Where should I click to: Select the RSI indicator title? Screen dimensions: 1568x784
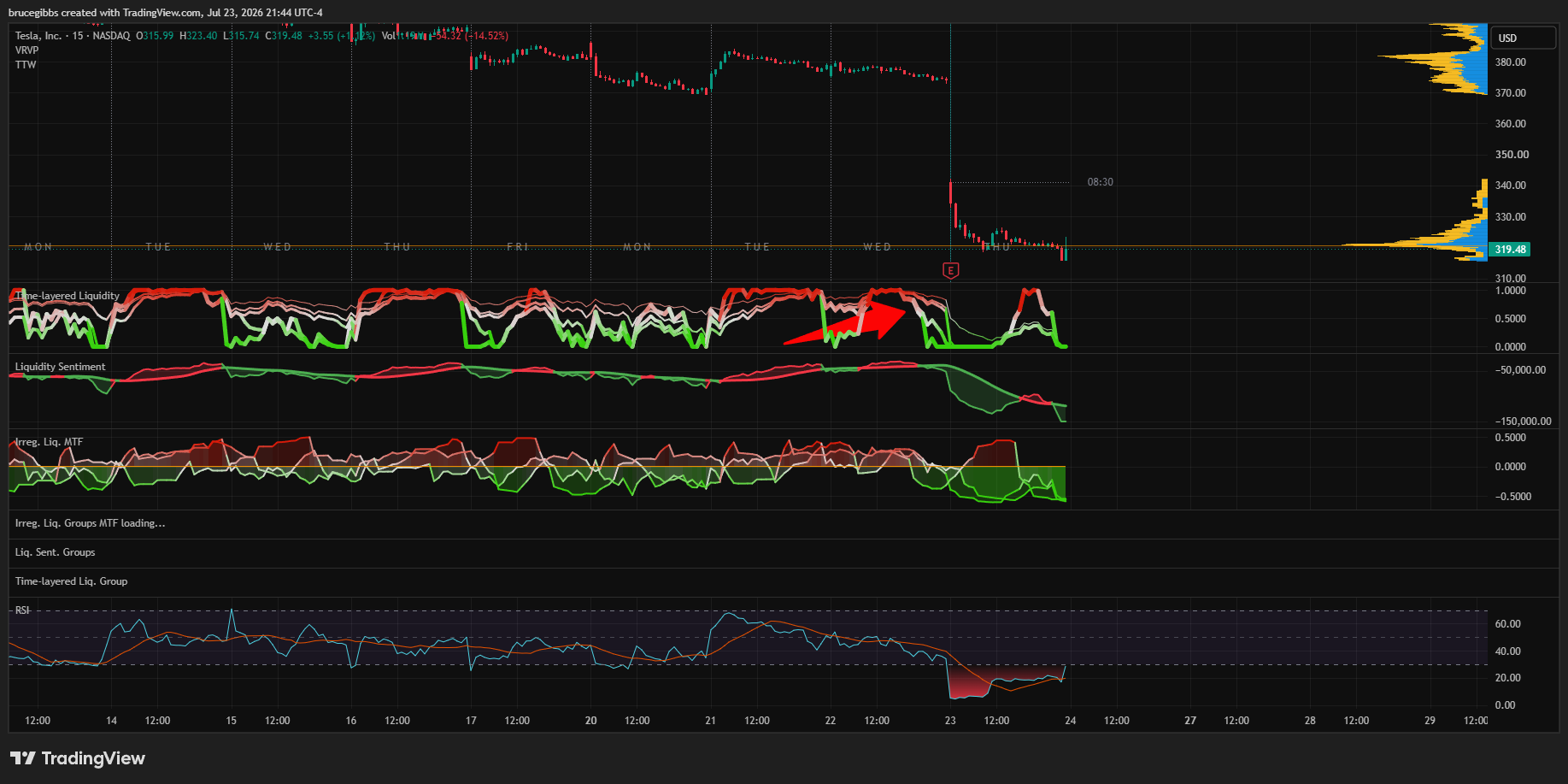22,610
